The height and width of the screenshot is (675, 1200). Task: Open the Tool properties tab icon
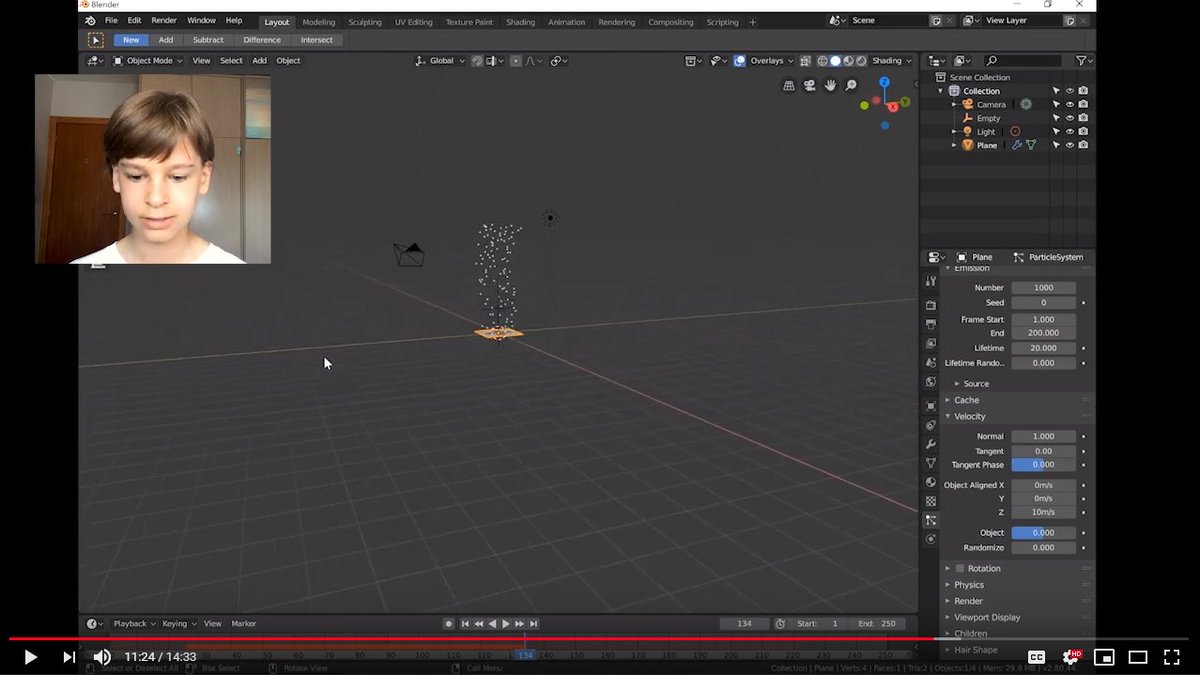click(x=931, y=281)
